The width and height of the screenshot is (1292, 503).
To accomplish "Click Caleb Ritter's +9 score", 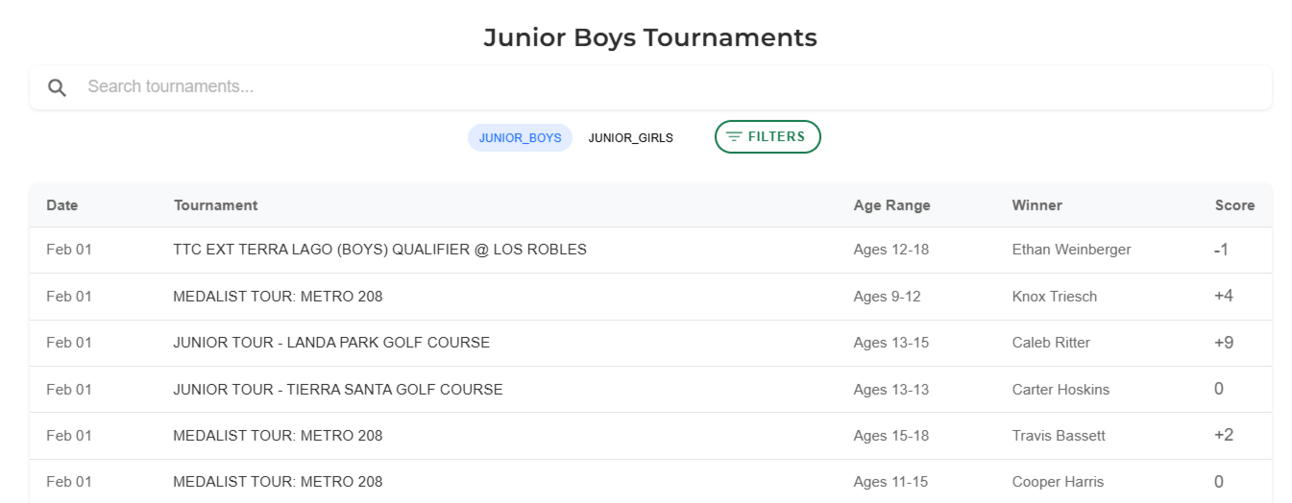I will [x=1224, y=343].
